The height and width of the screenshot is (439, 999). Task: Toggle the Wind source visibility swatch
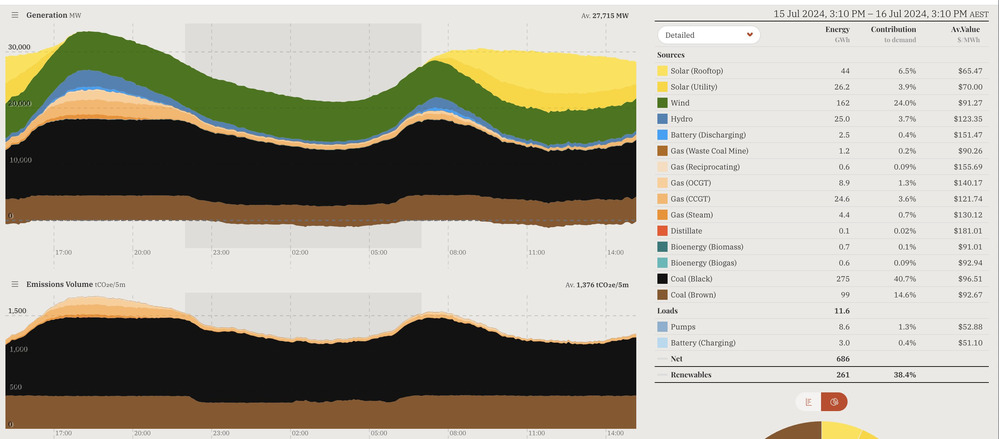[662, 103]
